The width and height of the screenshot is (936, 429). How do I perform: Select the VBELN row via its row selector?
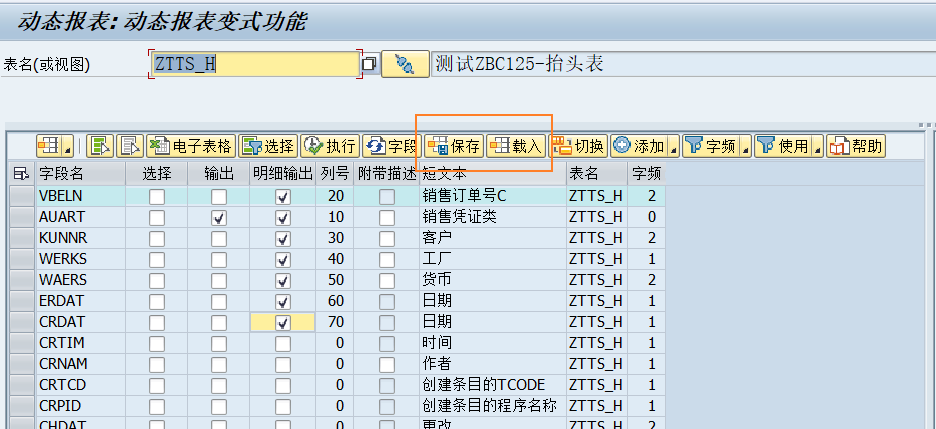coord(22,196)
